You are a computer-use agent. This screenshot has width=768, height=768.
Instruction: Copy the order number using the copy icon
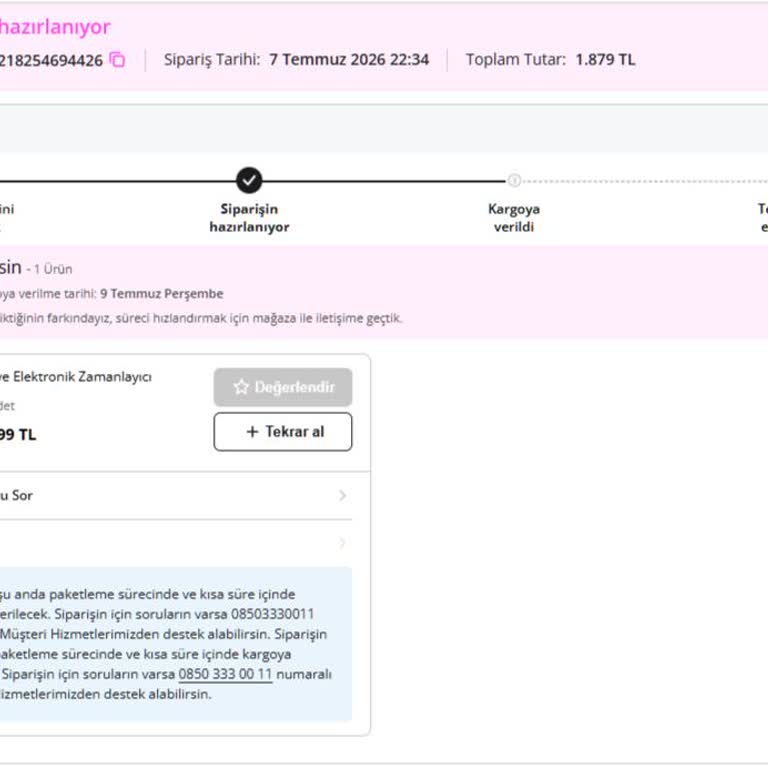point(117,60)
